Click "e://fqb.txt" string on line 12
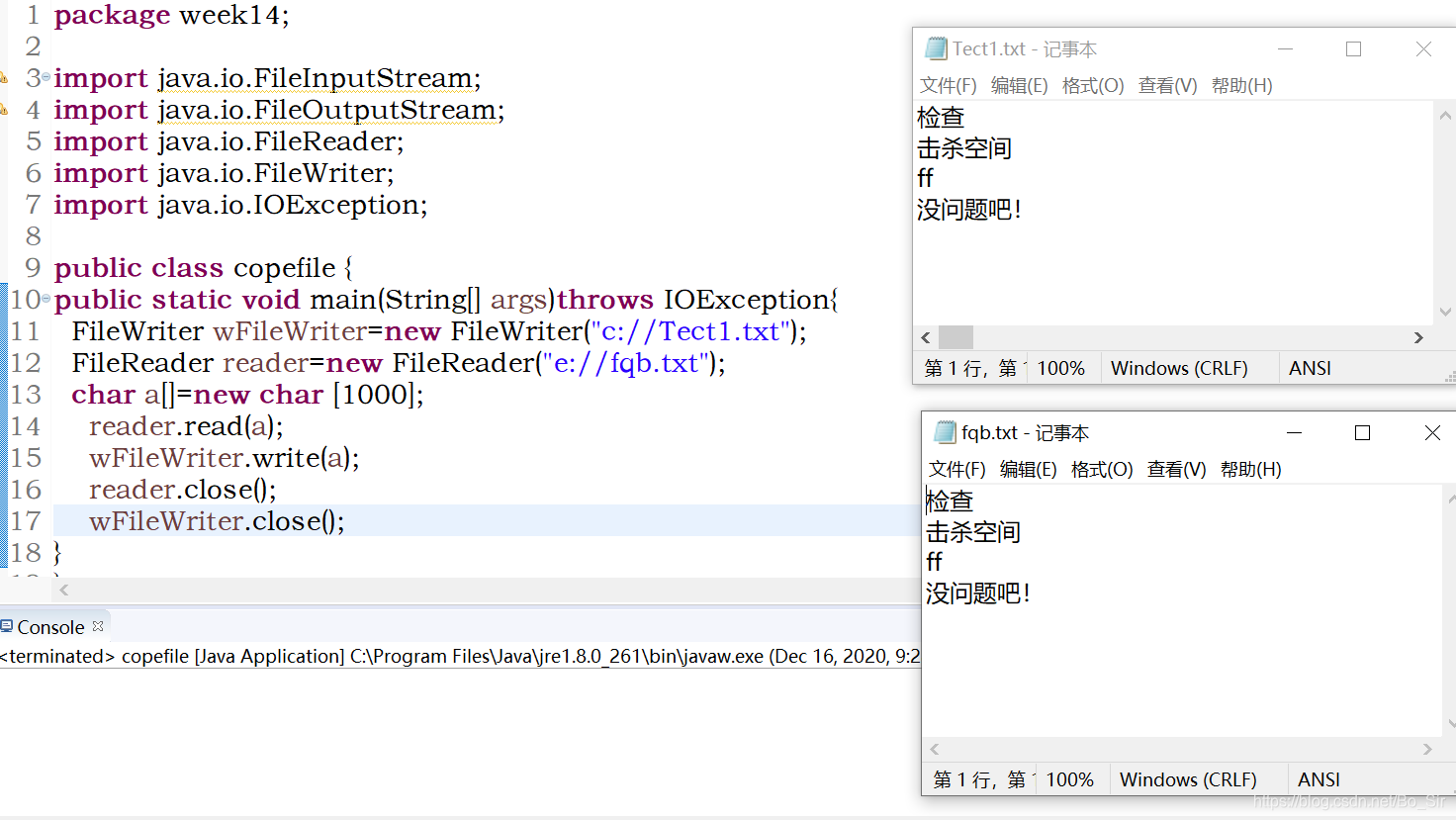Viewport: 1456px width, 820px height. point(625,363)
